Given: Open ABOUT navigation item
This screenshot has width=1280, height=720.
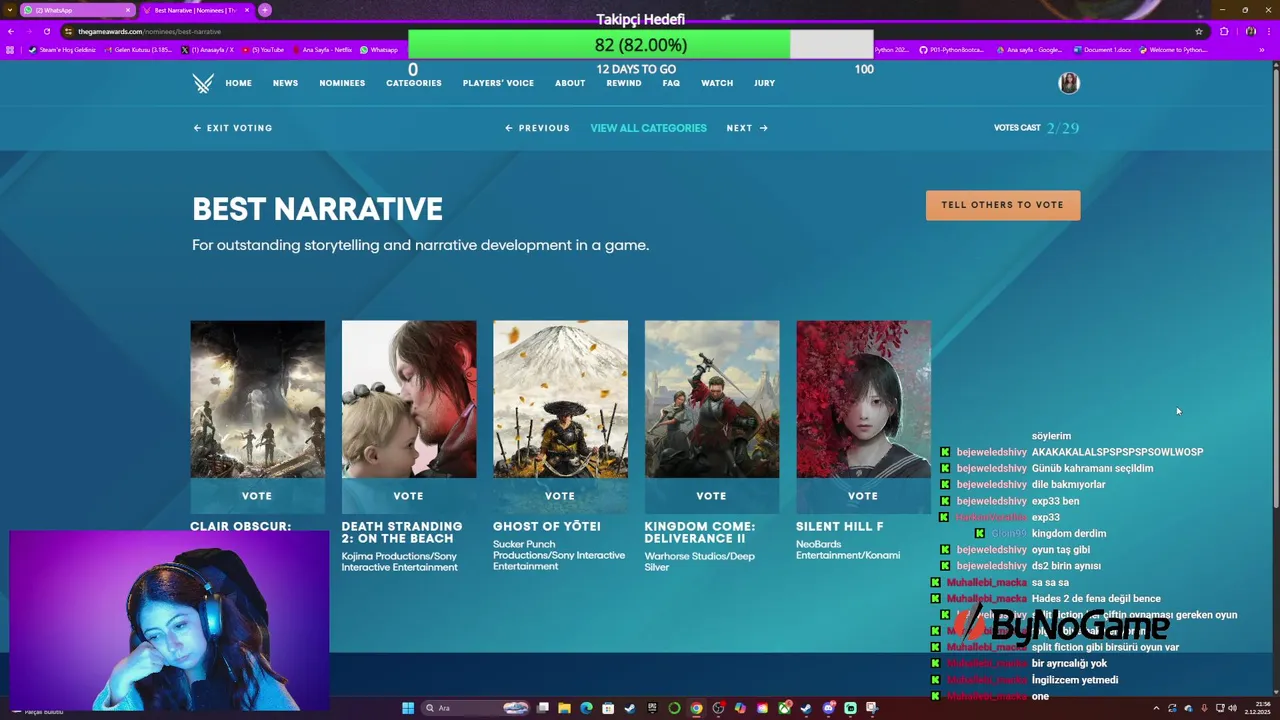Looking at the screenshot, I should click(570, 83).
